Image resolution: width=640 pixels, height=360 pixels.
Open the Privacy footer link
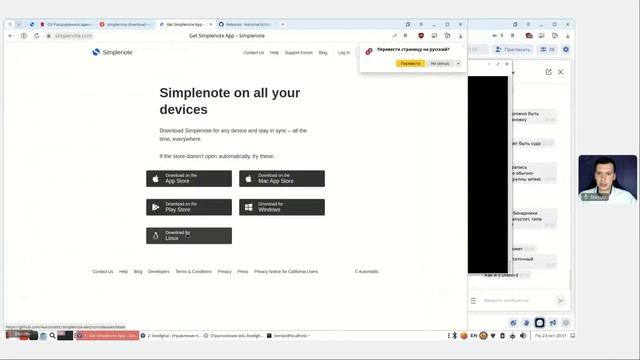(224, 271)
